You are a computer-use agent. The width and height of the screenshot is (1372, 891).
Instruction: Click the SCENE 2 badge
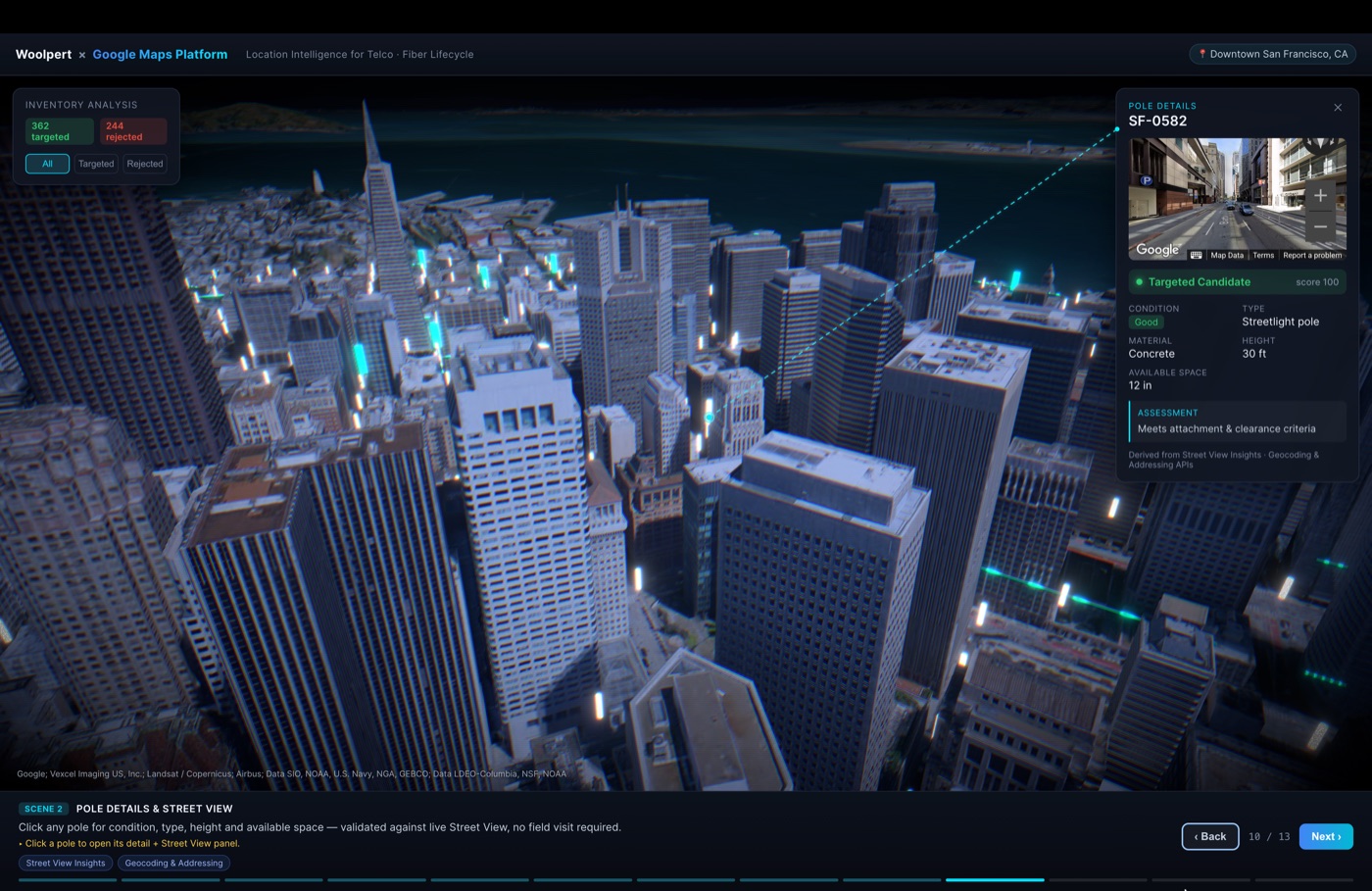click(43, 809)
